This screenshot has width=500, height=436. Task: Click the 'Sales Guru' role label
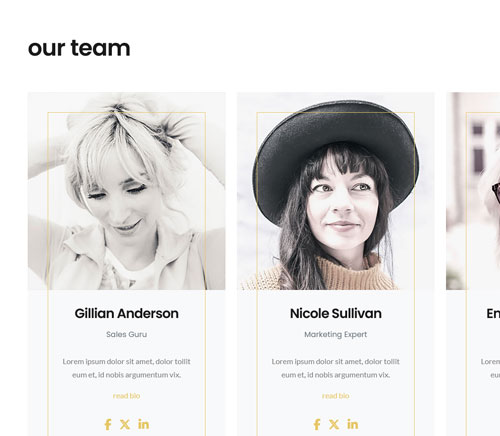(127, 334)
